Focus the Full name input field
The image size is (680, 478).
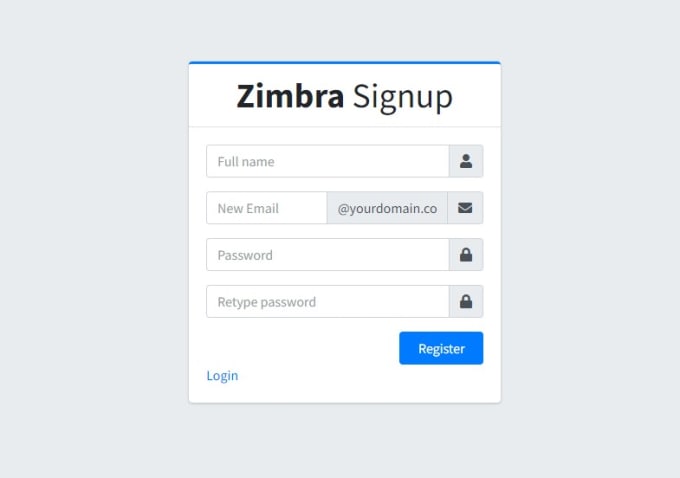[x=328, y=161]
